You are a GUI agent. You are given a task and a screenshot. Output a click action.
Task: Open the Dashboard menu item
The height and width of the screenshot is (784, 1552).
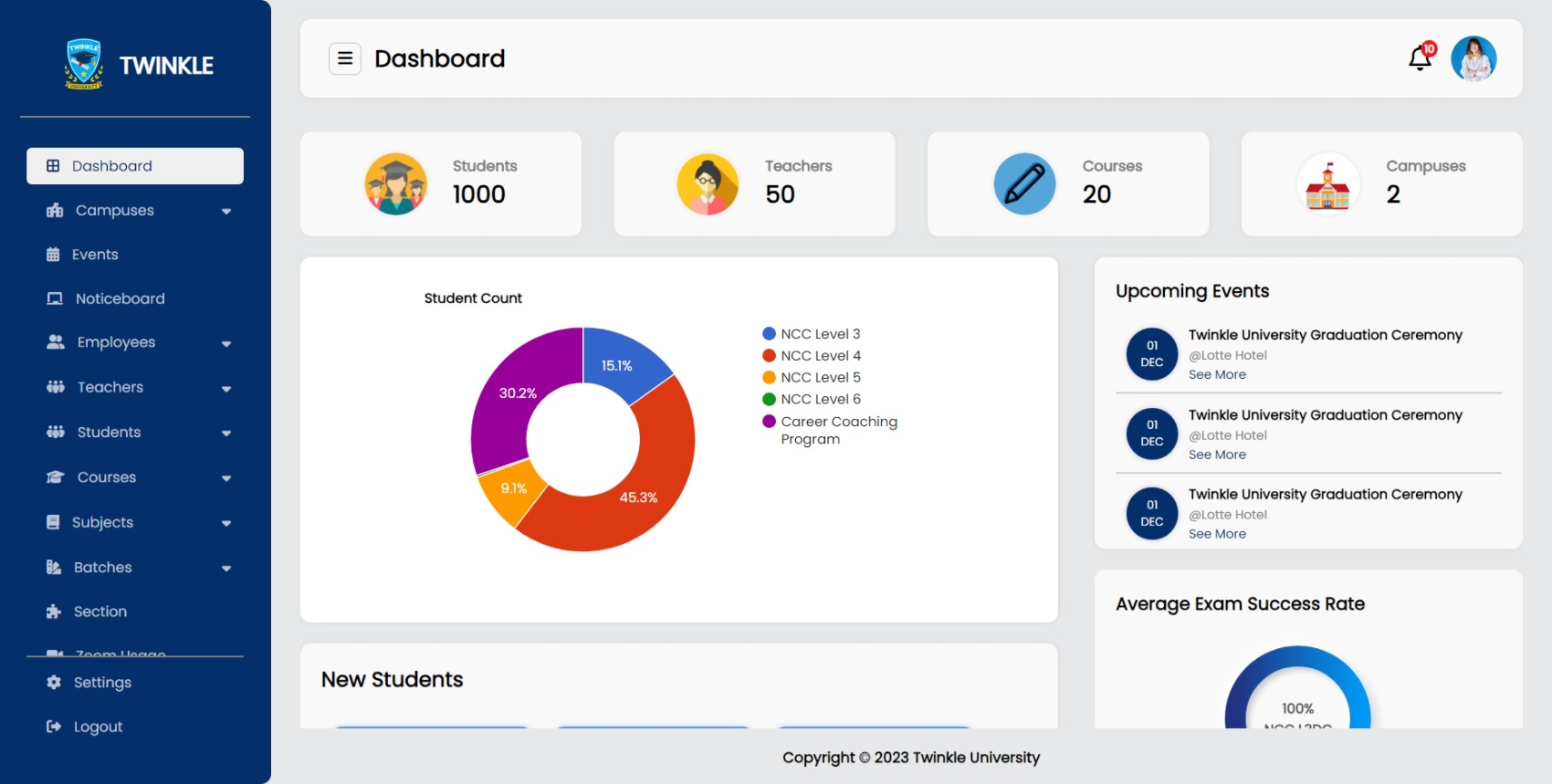[x=135, y=166]
